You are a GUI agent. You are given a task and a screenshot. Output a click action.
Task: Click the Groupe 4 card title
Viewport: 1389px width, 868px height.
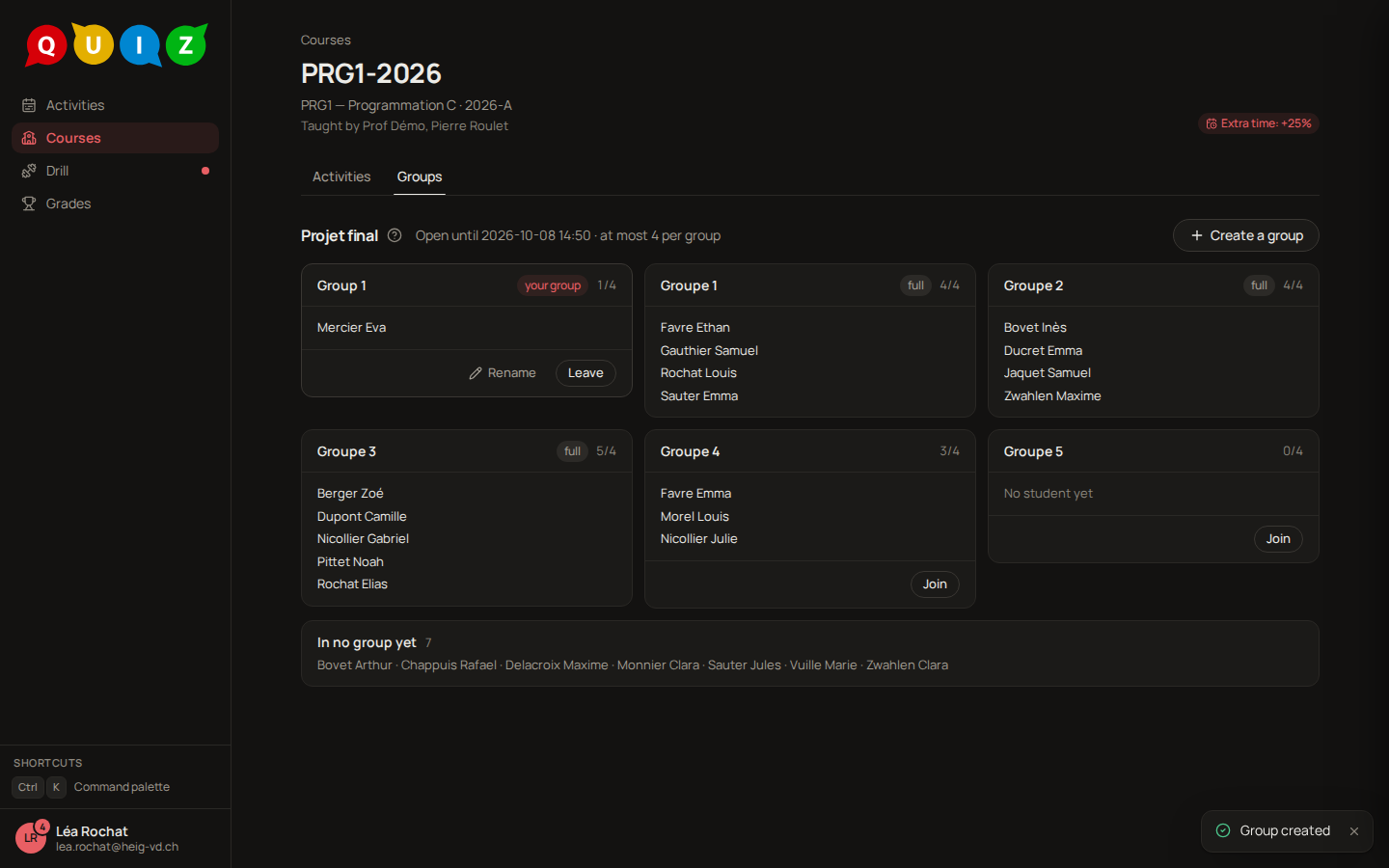[690, 451]
